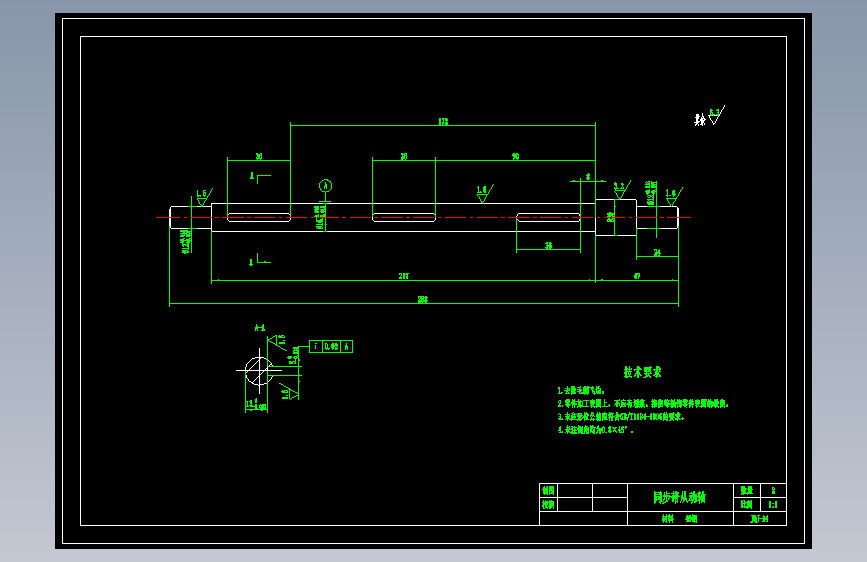Click the datum A cell in tolerance frame

[x=347, y=347]
